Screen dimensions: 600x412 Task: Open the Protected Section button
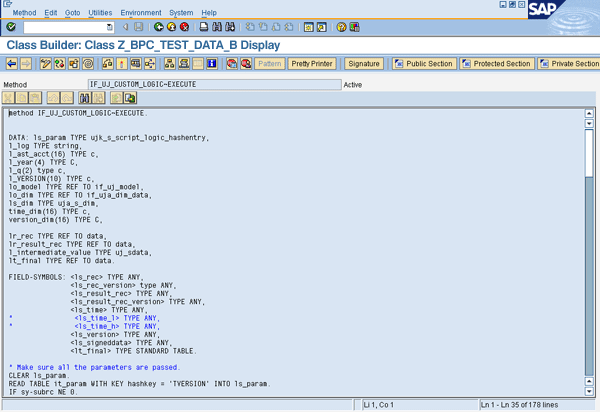pos(497,64)
